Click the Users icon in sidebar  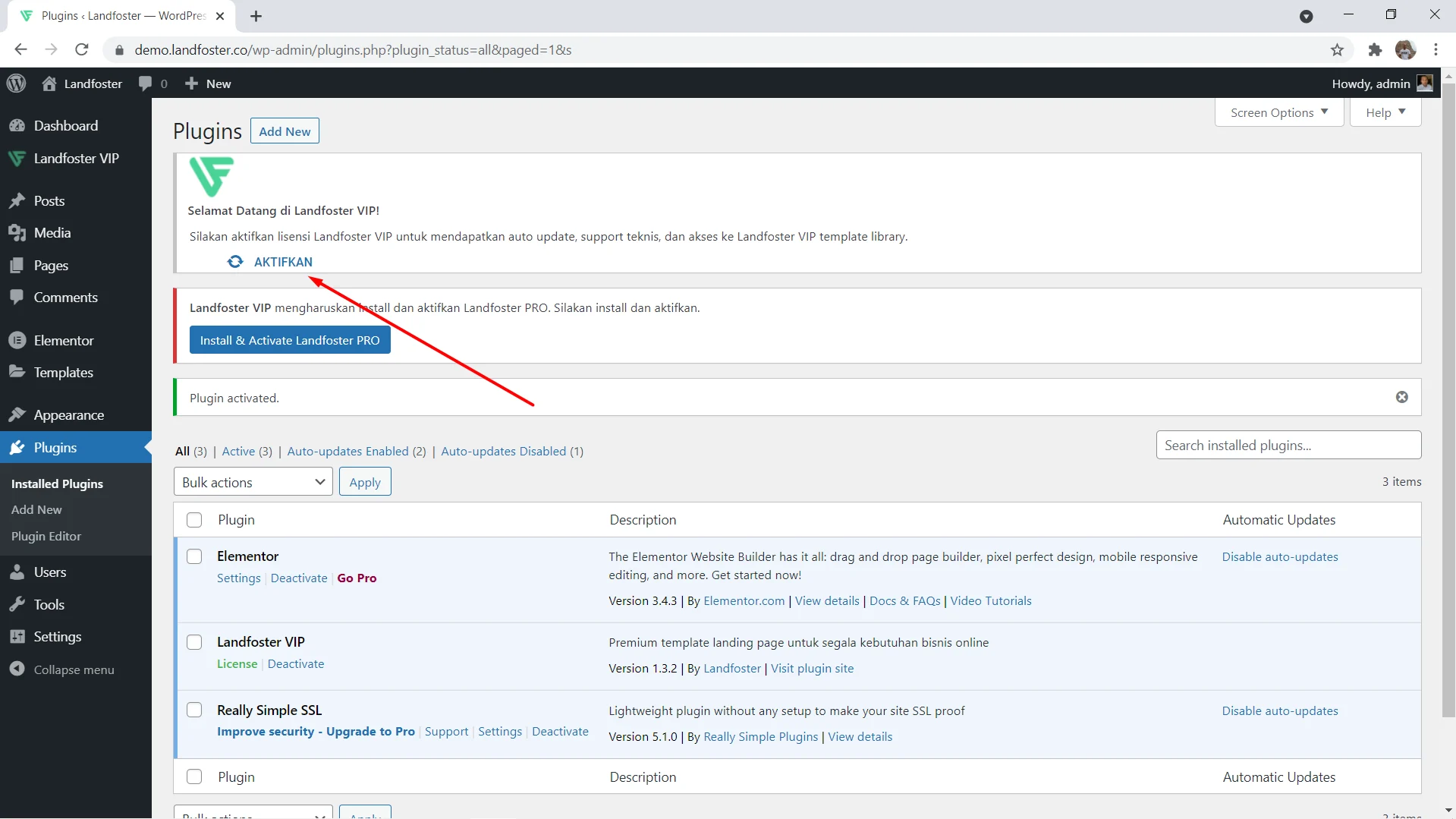click(17, 572)
